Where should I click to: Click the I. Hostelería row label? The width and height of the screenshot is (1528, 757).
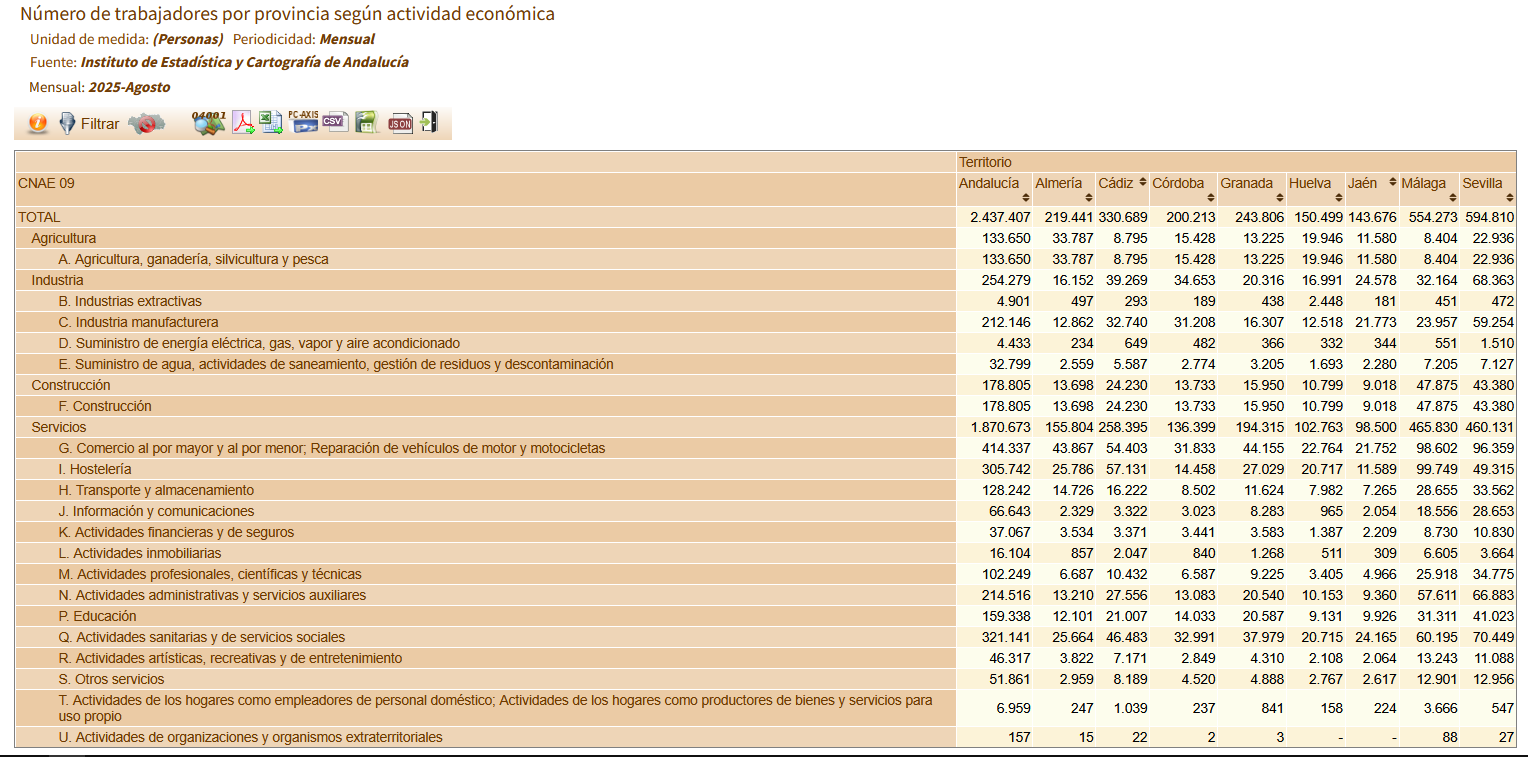[x=95, y=469]
